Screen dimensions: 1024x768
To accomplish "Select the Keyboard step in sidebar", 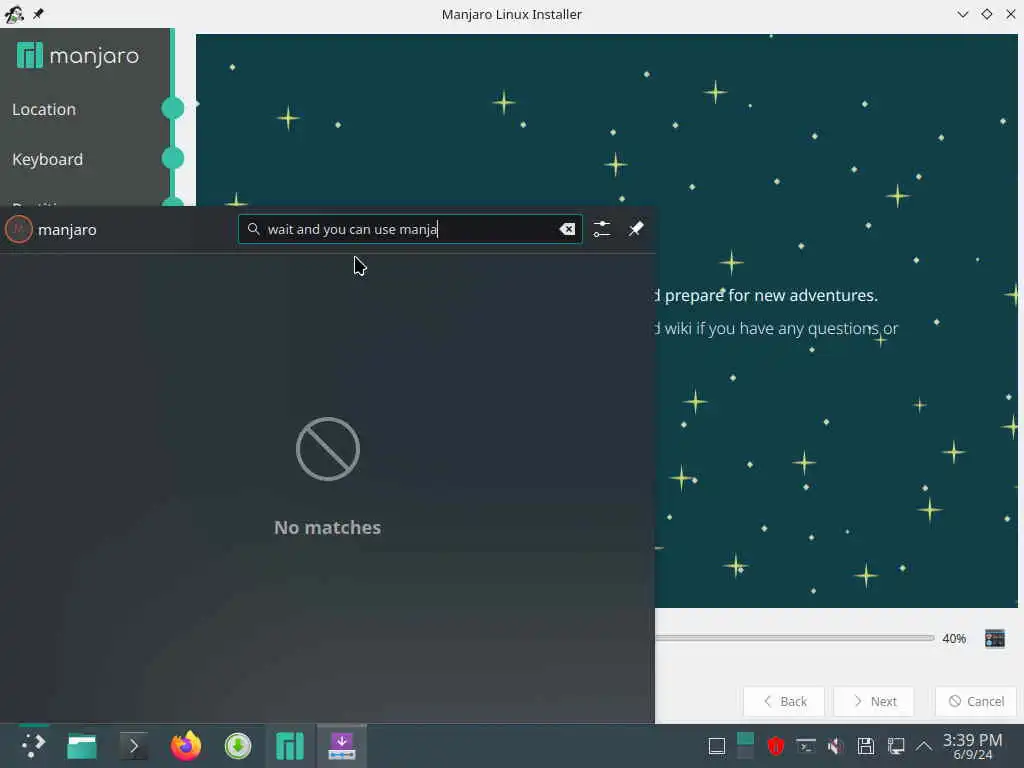I will [x=48, y=159].
